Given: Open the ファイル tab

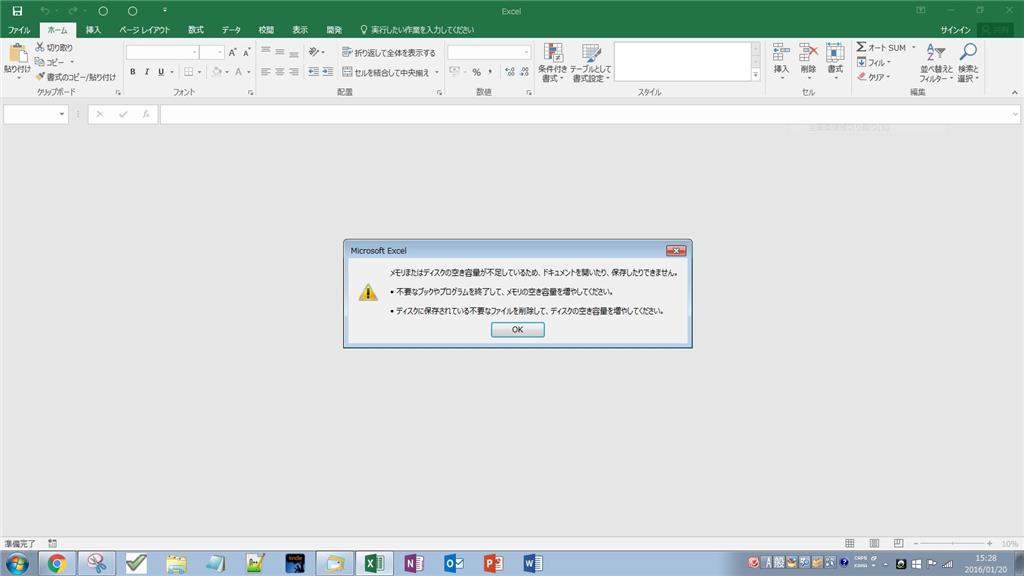Looking at the screenshot, I should pyautogui.click(x=19, y=30).
